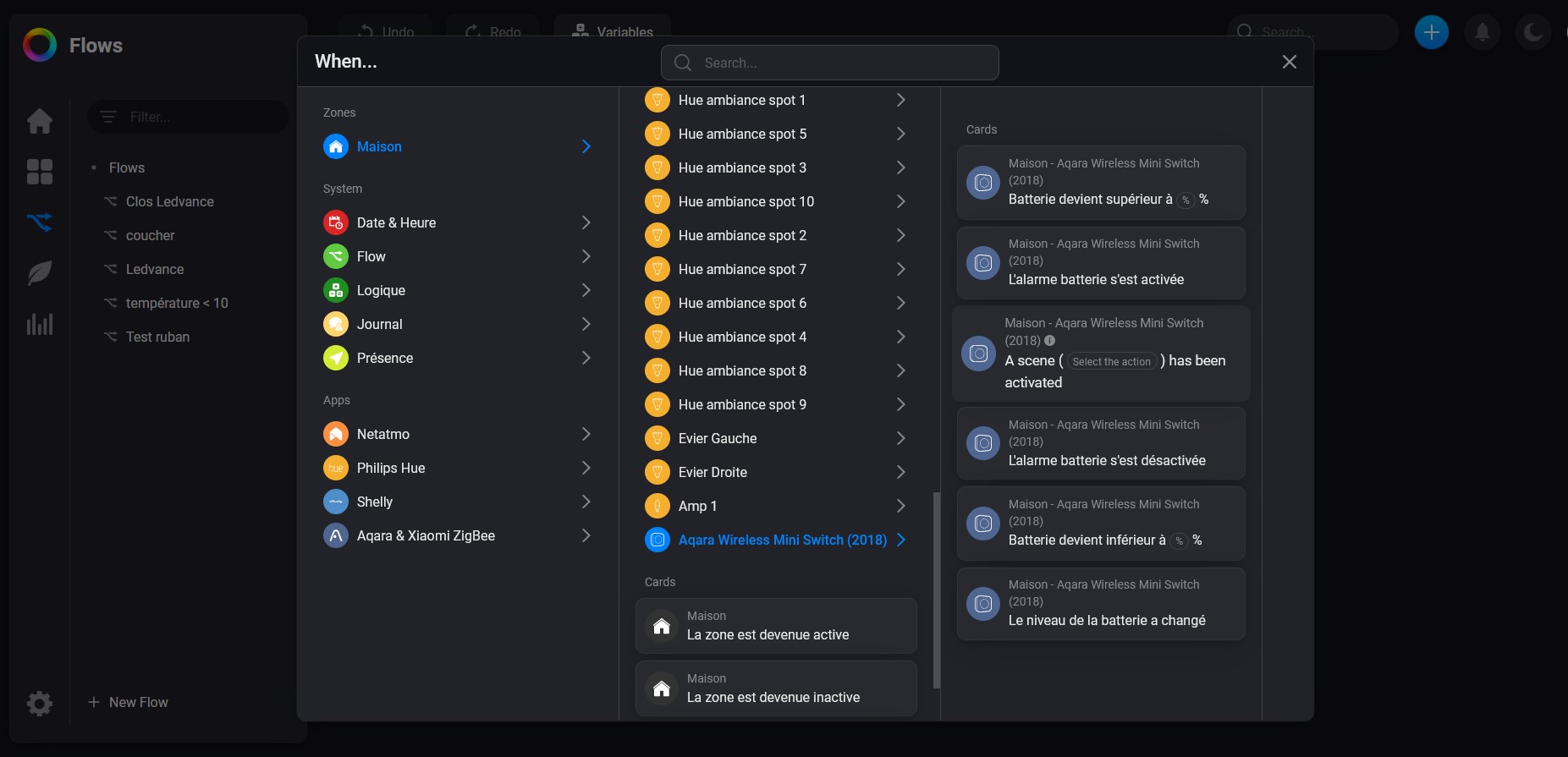The height and width of the screenshot is (757, 1568).
Task: Click the Undo toolbar button
Action: [x=386, y=31]
